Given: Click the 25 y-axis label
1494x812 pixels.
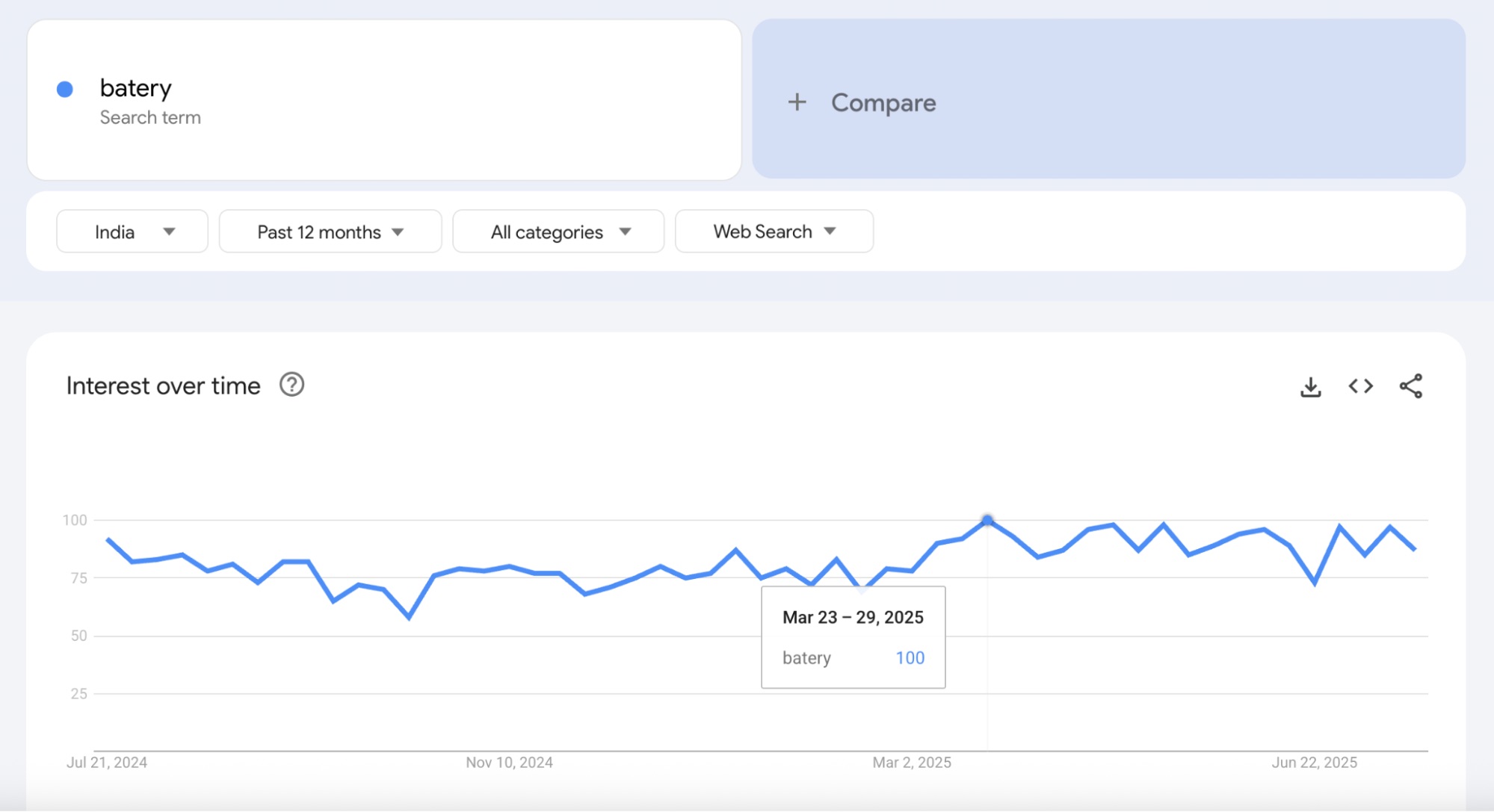Looking at the screenshot, I should pos(78,694).
